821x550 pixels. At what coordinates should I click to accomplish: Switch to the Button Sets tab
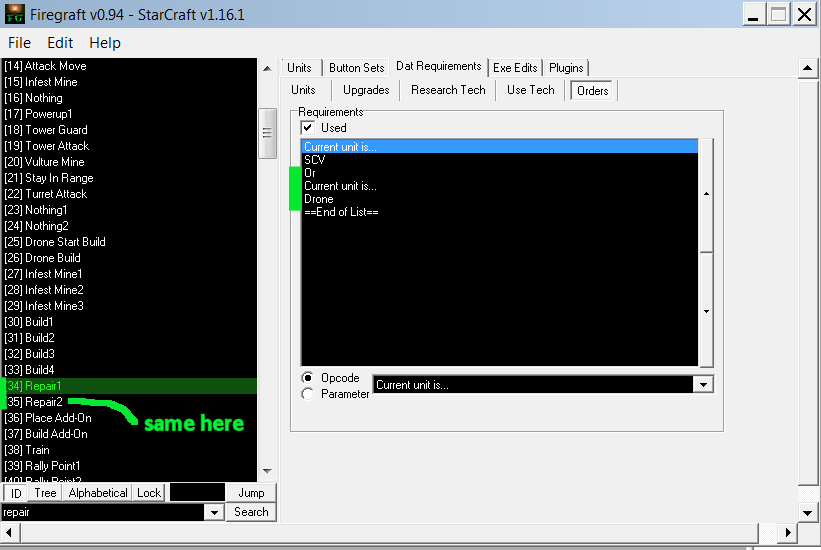click(357, 68)
